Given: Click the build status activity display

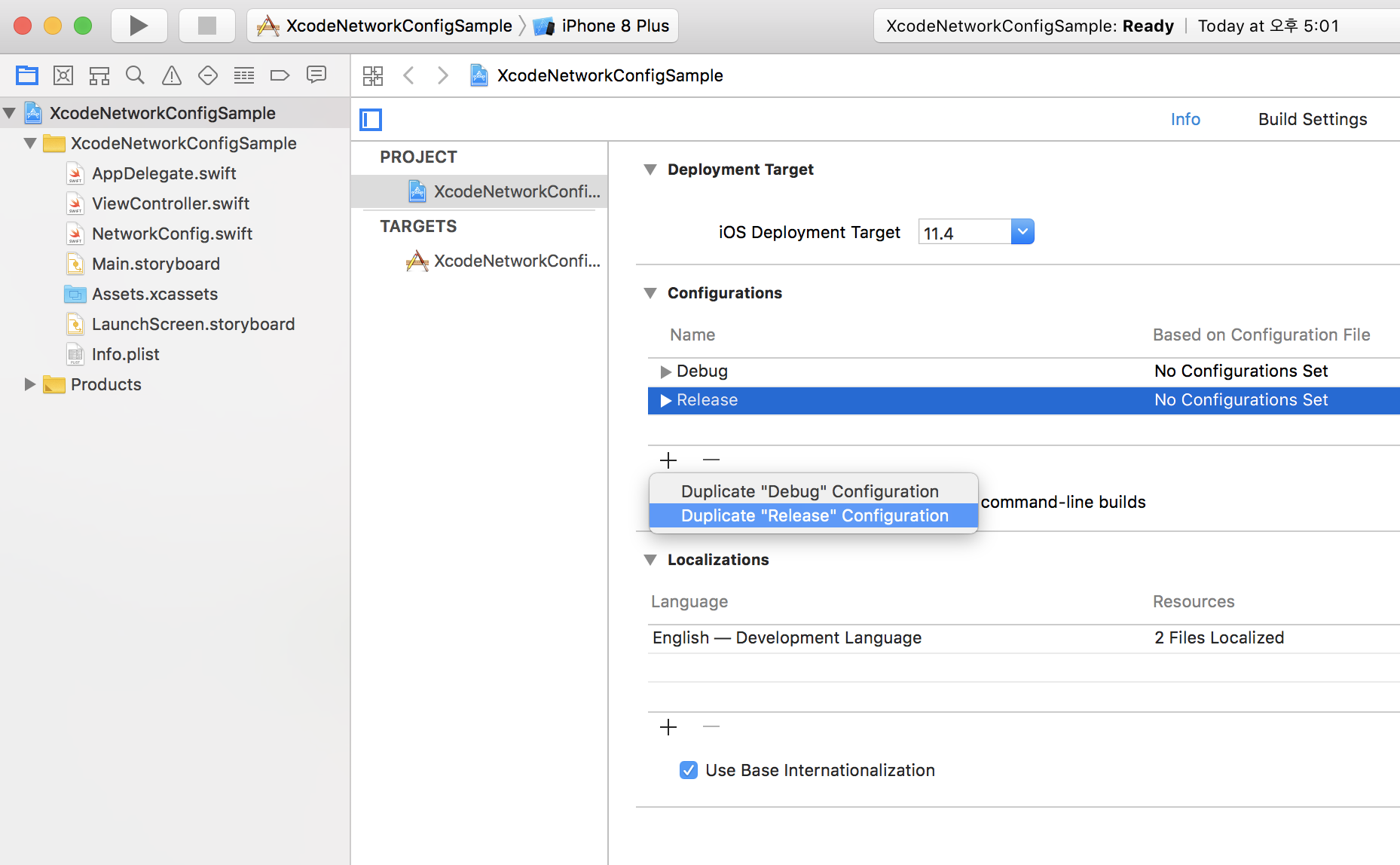Looking at the screenshot, I should [x=1136, y=26].
